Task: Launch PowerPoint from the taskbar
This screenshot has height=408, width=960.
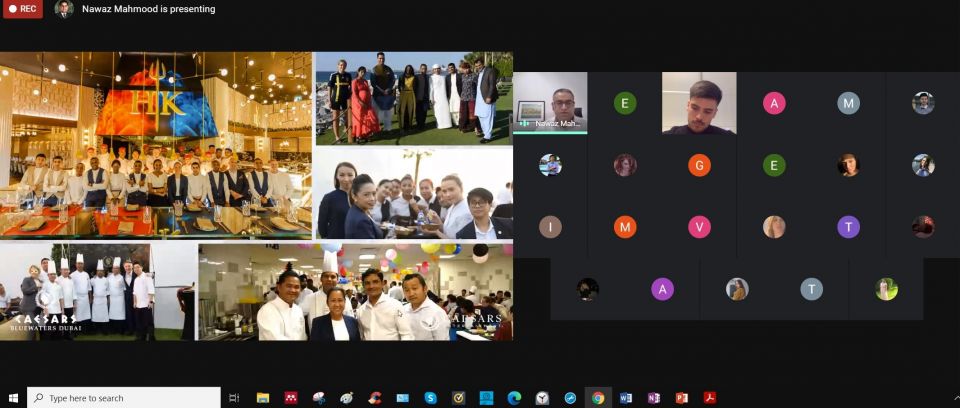Action: click(x=682, y=397)
